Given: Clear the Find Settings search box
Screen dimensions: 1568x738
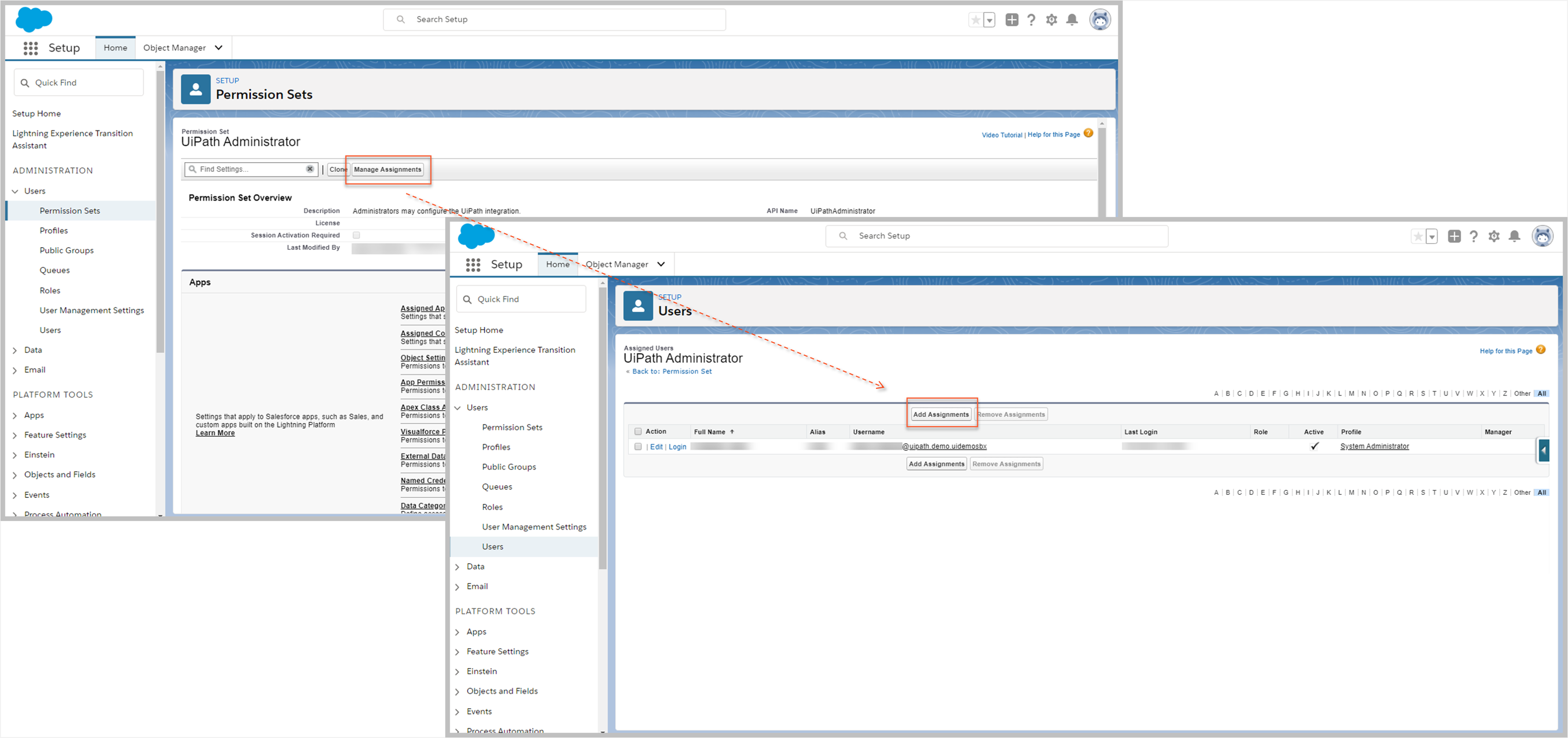Looking at the screenshot, I should pos(310,168).
